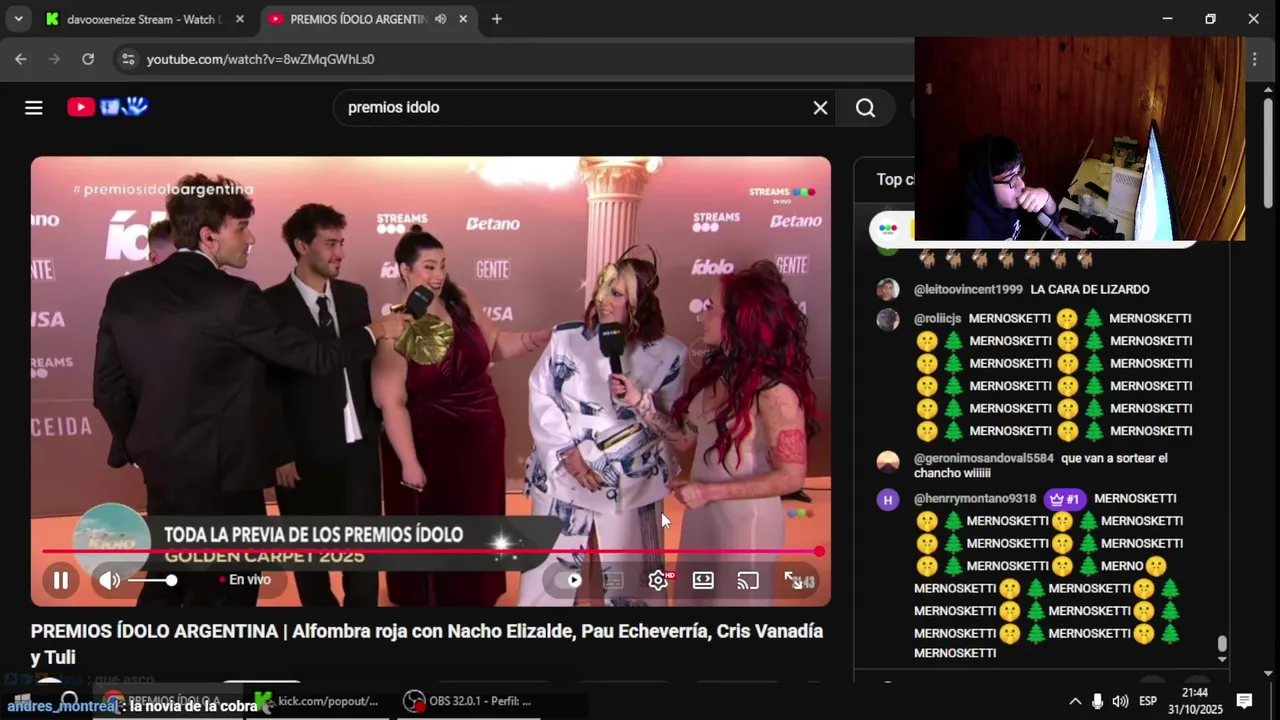This screenshot has height=720, width=1280.
Task: Reload the page
Action: pyautogui.click(x=88, y=59)
